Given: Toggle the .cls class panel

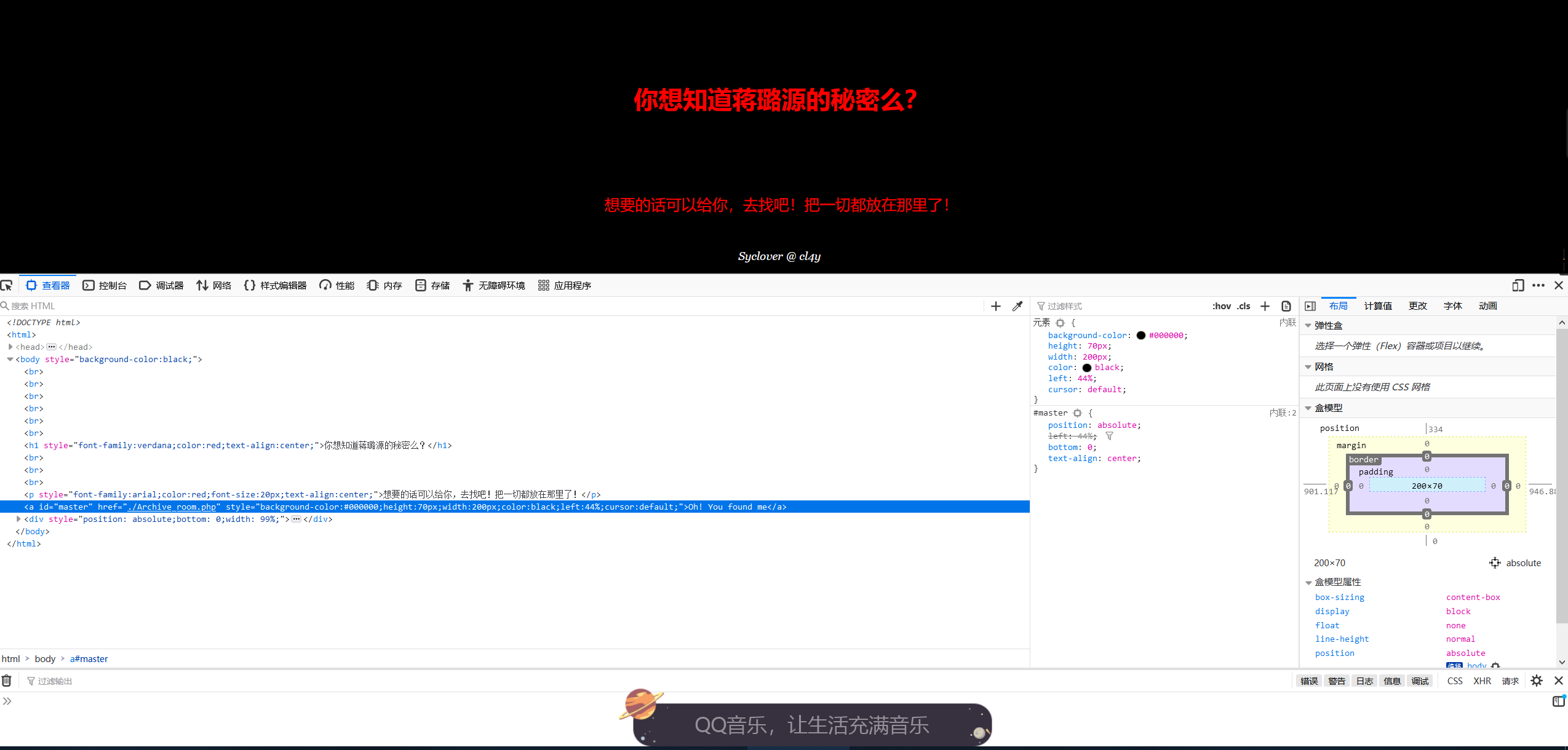Looking at the screenshot, I should (1244, 306).
